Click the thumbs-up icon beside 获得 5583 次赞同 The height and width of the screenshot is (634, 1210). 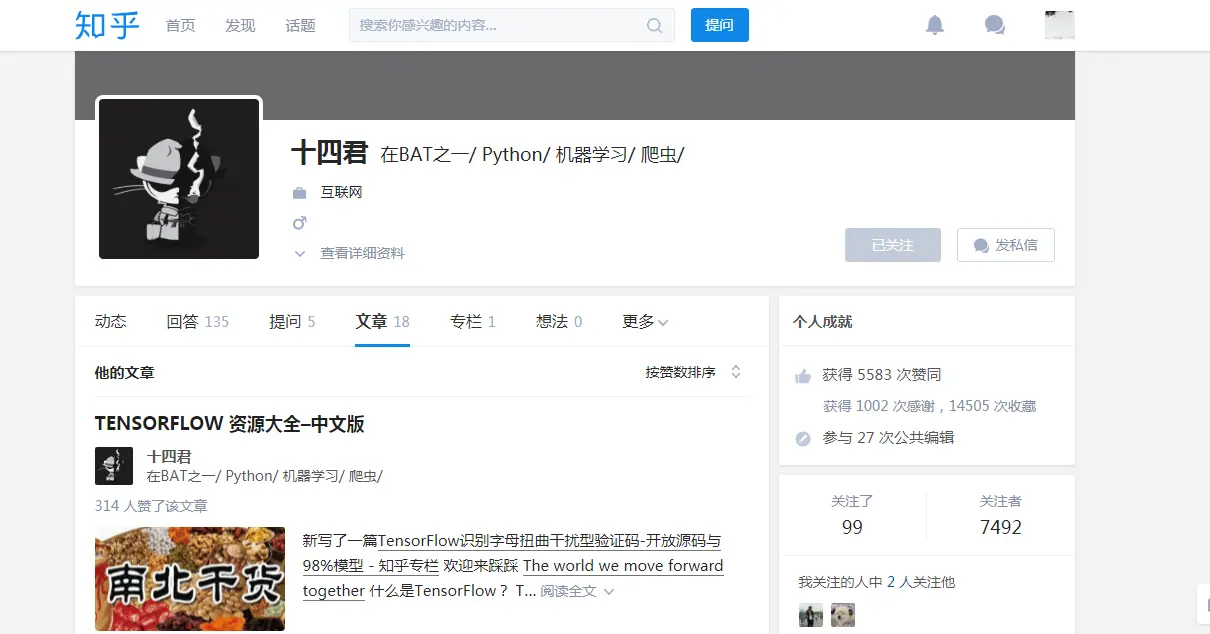click(802, 376)
